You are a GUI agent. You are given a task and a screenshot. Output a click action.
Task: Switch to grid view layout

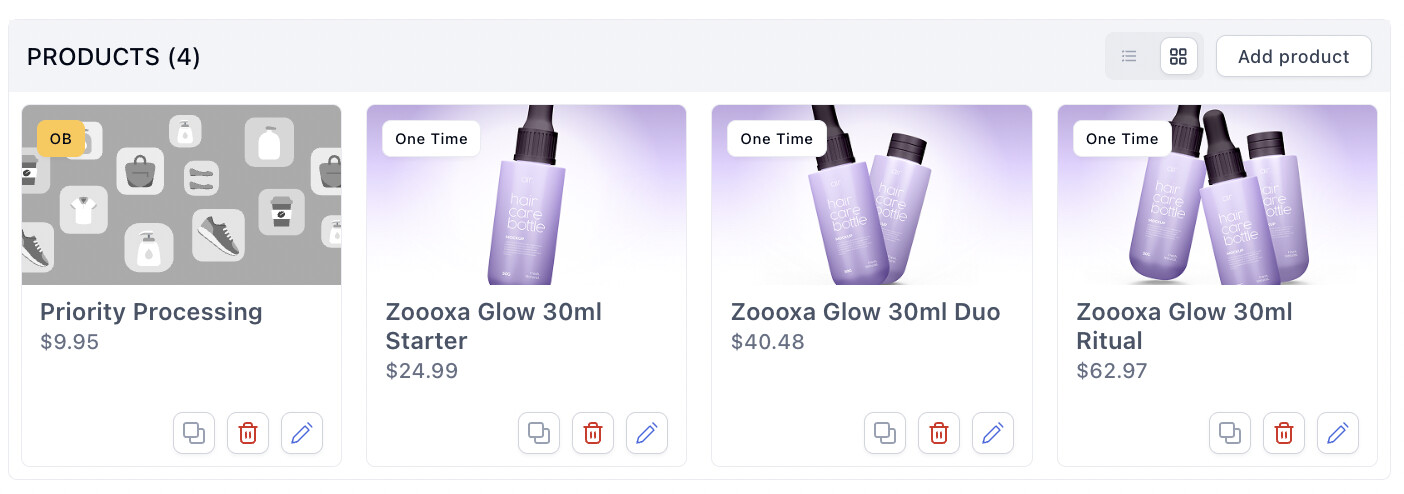[x=1178, y=56]
